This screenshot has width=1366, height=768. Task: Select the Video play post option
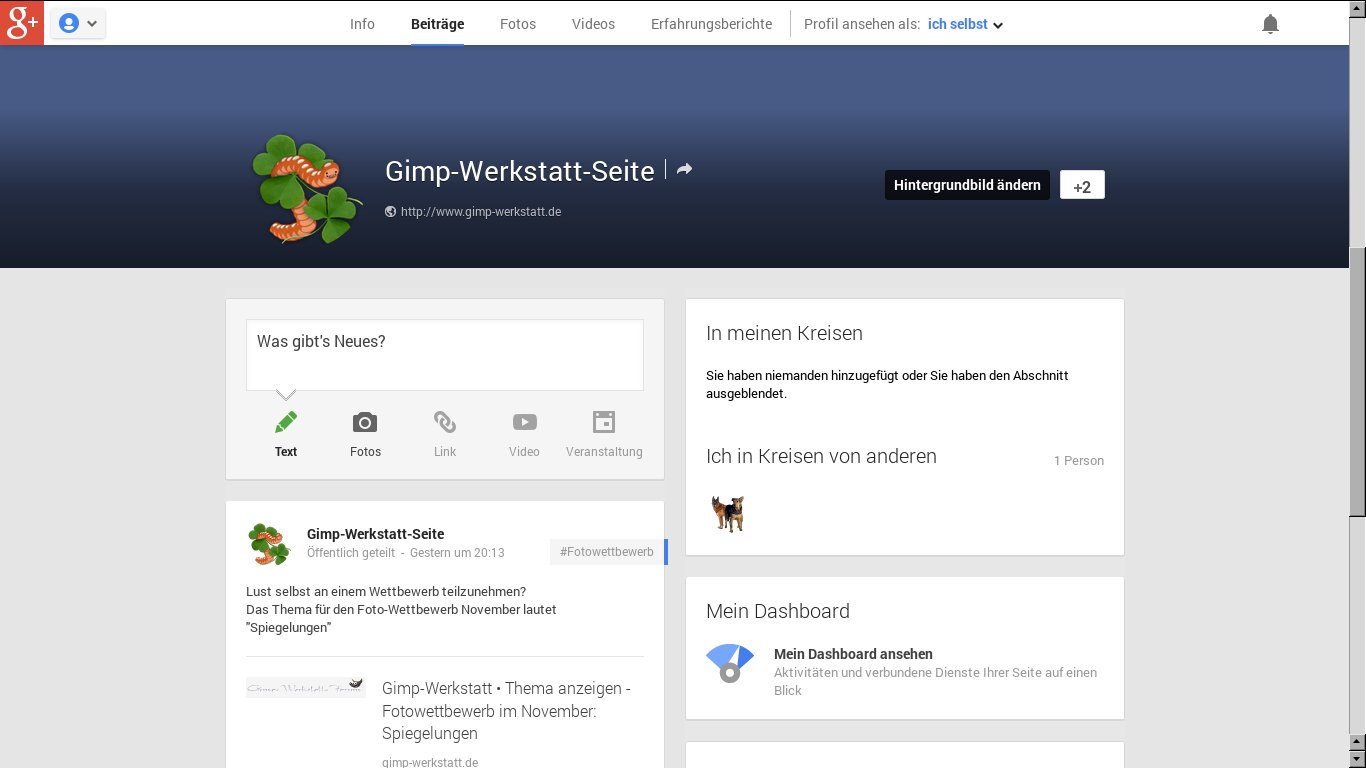(x=524, y=434)
